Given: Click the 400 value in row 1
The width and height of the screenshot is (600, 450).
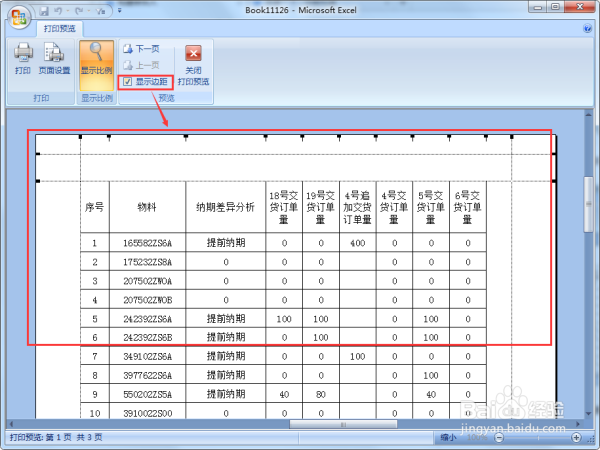Looking at the screenshot, I should pos(357,243).
